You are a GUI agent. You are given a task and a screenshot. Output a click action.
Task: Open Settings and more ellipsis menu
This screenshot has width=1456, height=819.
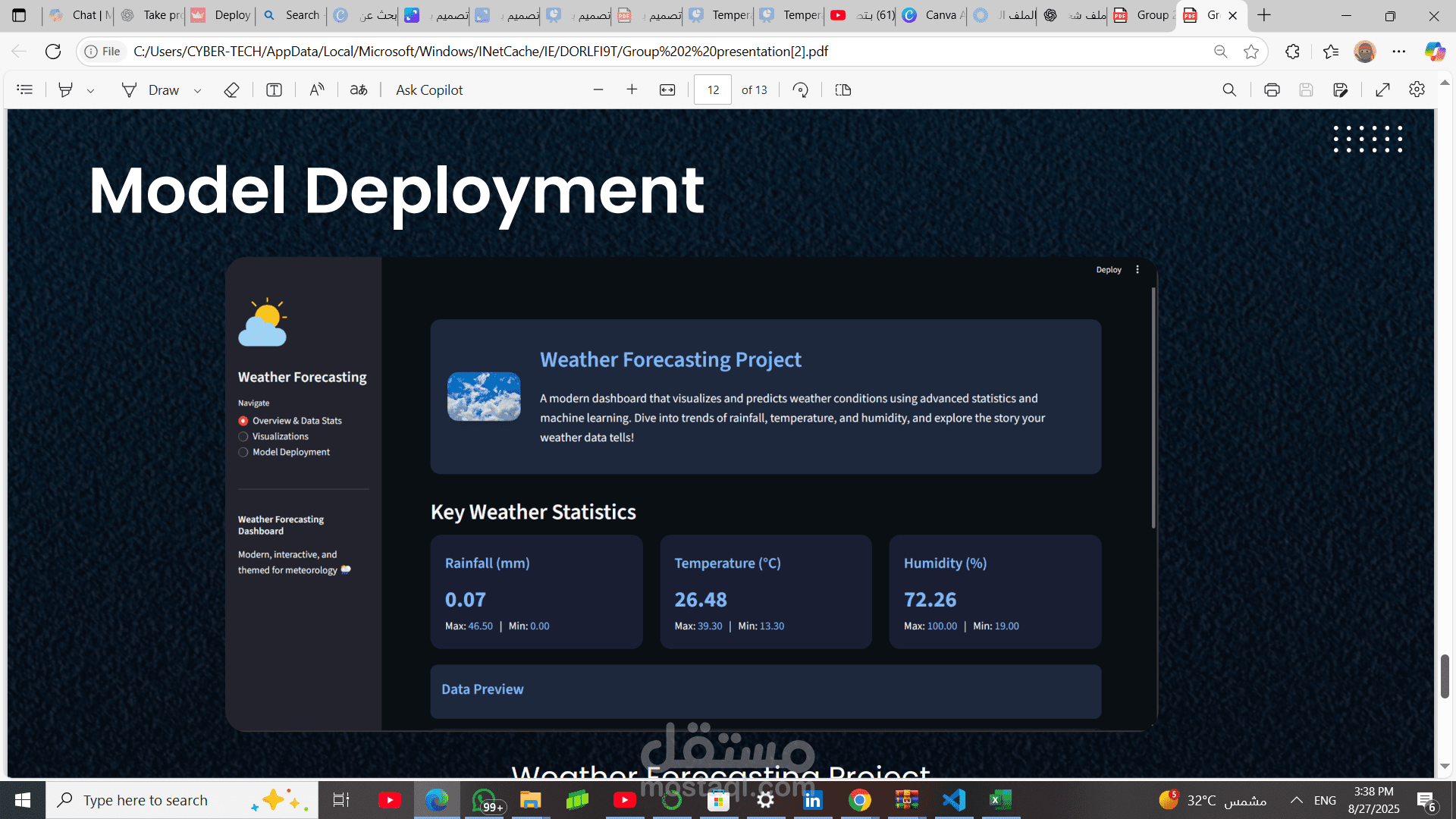[x=1399, y=52]
